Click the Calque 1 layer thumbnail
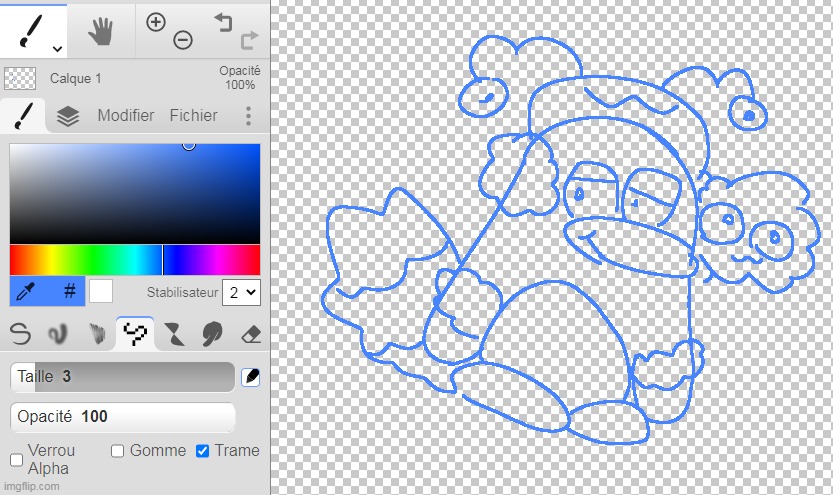 pyautogui.click(x=20, y=78)
